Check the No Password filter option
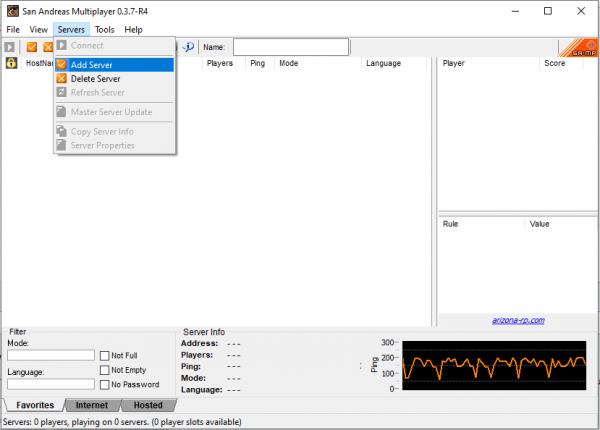 104,384
